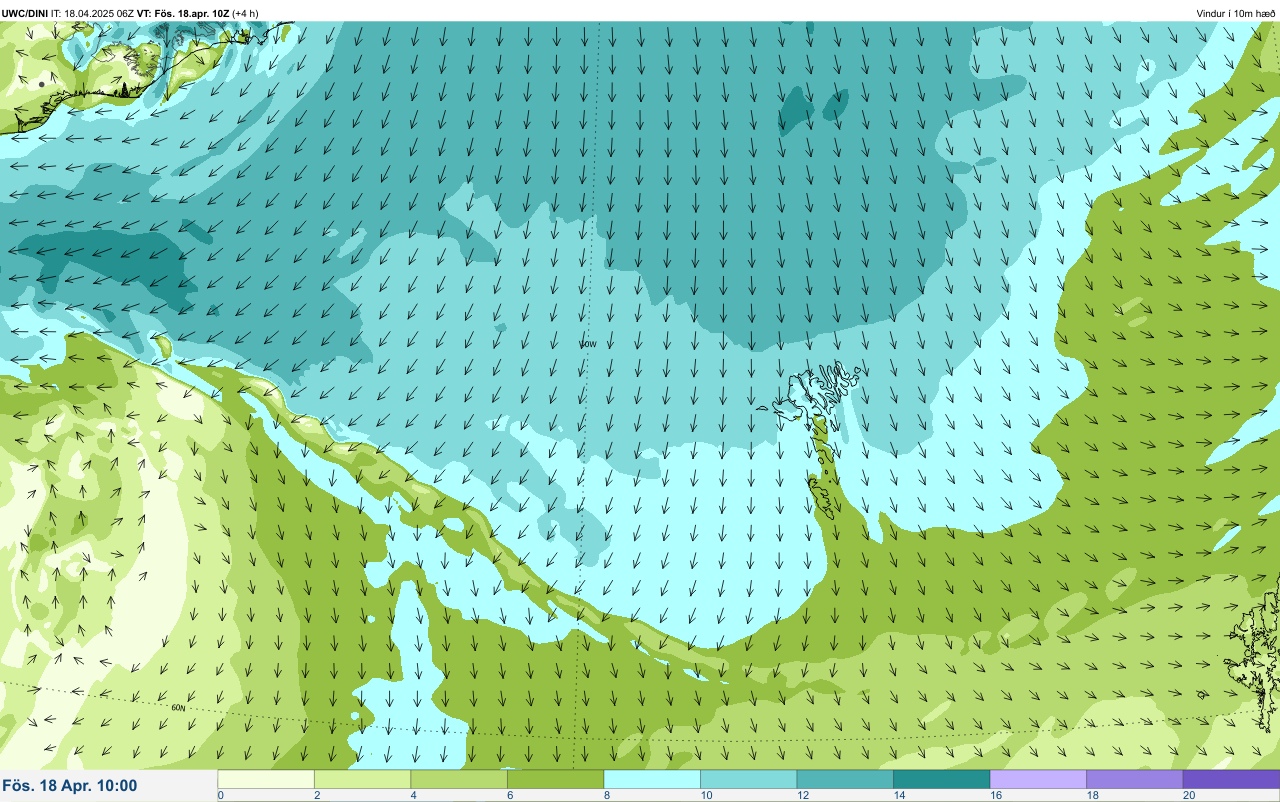Click the legend tick label '6'
The width and height of the screenshot is (1280, 802).
(509, 795)
